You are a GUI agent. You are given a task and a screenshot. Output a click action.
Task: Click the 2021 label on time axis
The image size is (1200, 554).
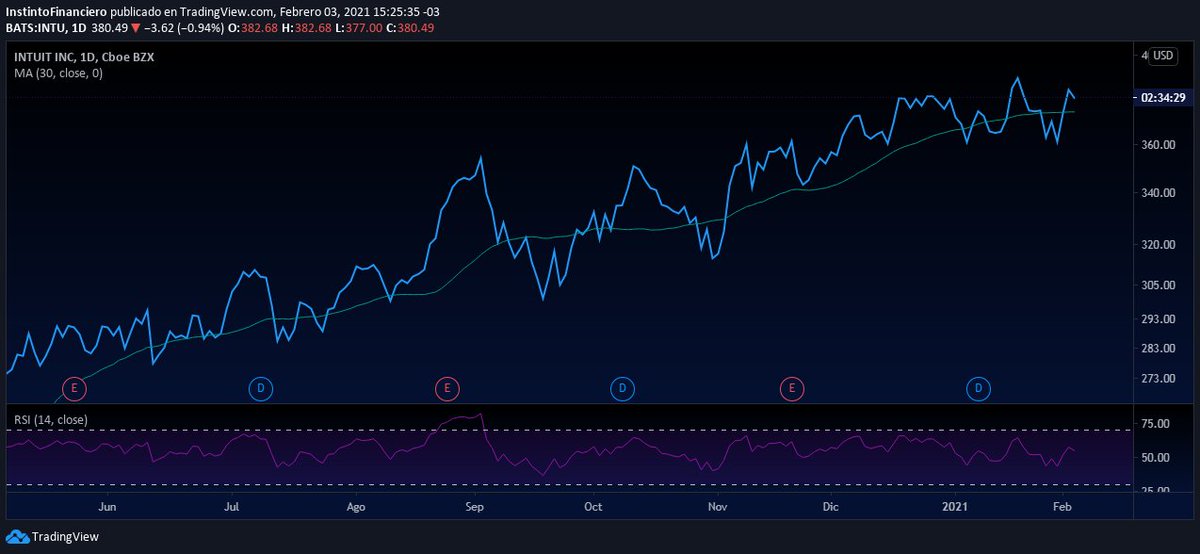(956, 507)
